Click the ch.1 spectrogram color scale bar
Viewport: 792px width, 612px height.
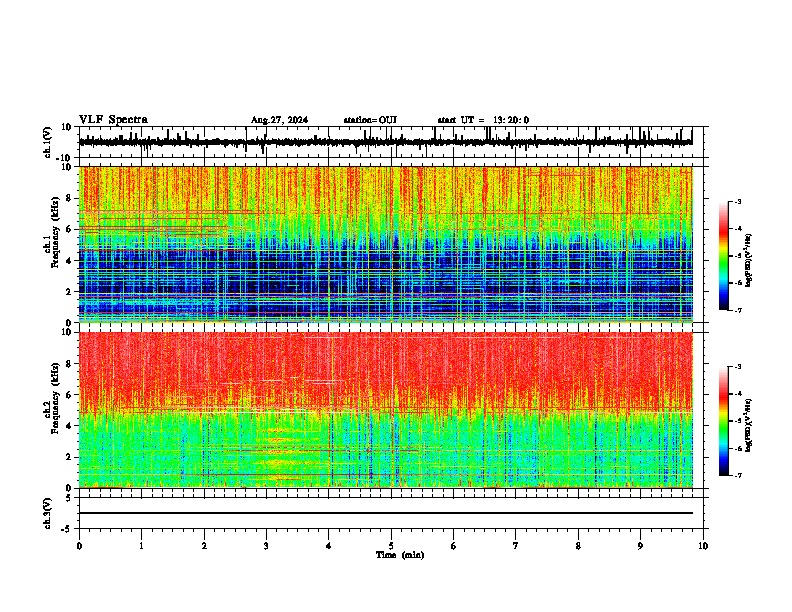pyautogui.click(x=723, y=256)
